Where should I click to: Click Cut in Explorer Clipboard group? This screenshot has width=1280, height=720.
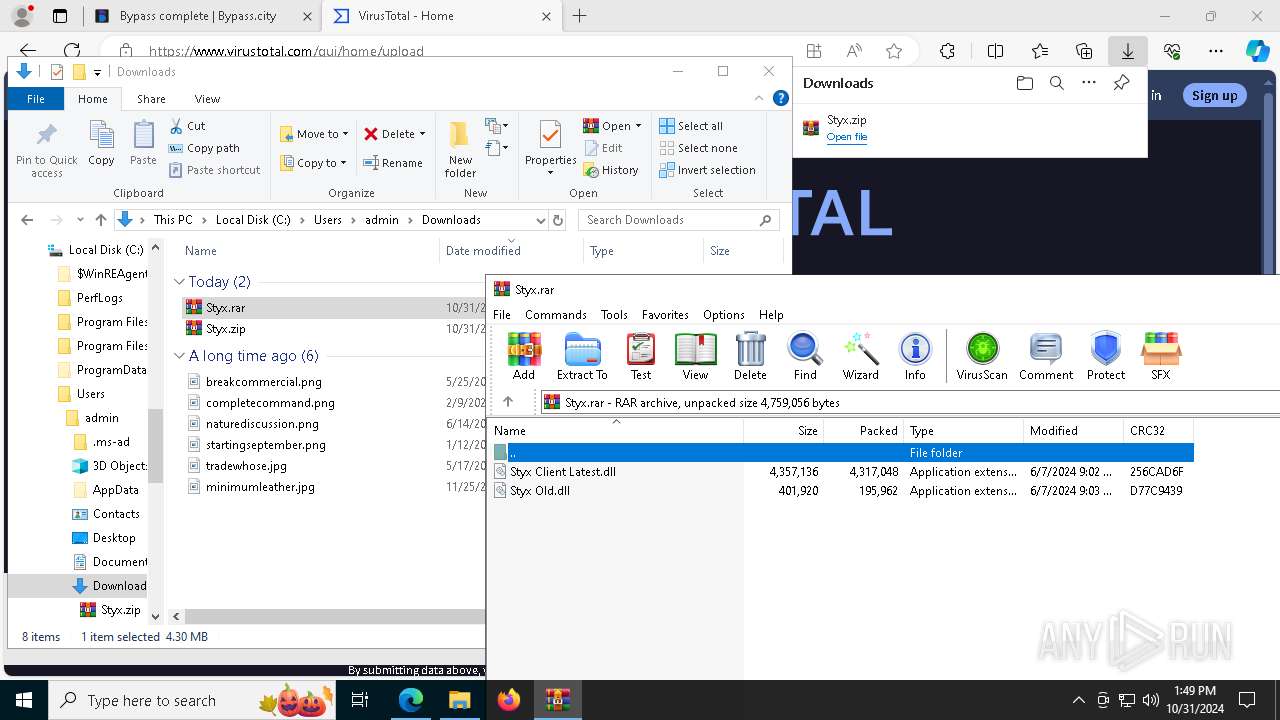click(x=187, y=126)
